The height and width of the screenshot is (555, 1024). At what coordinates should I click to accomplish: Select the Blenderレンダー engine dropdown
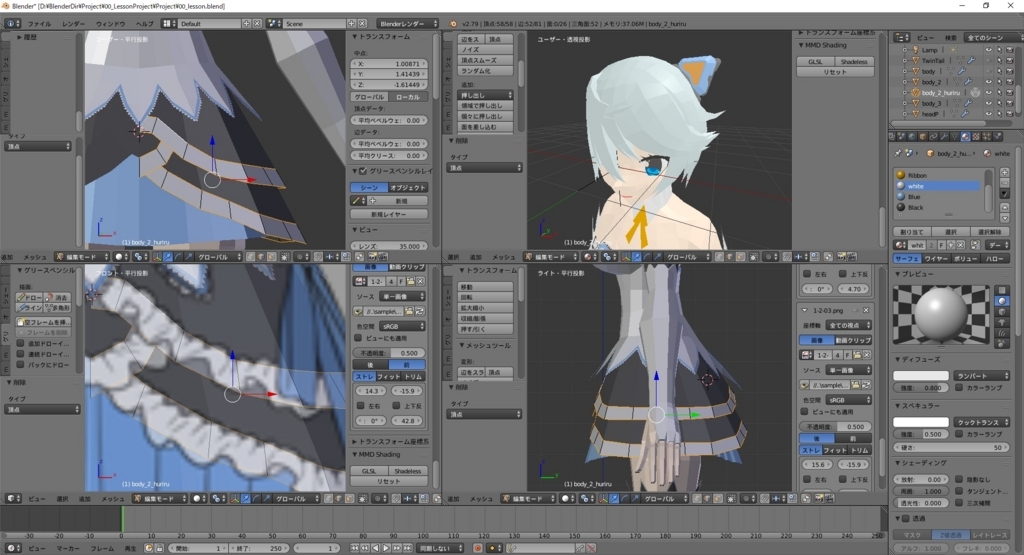point(408,24)
